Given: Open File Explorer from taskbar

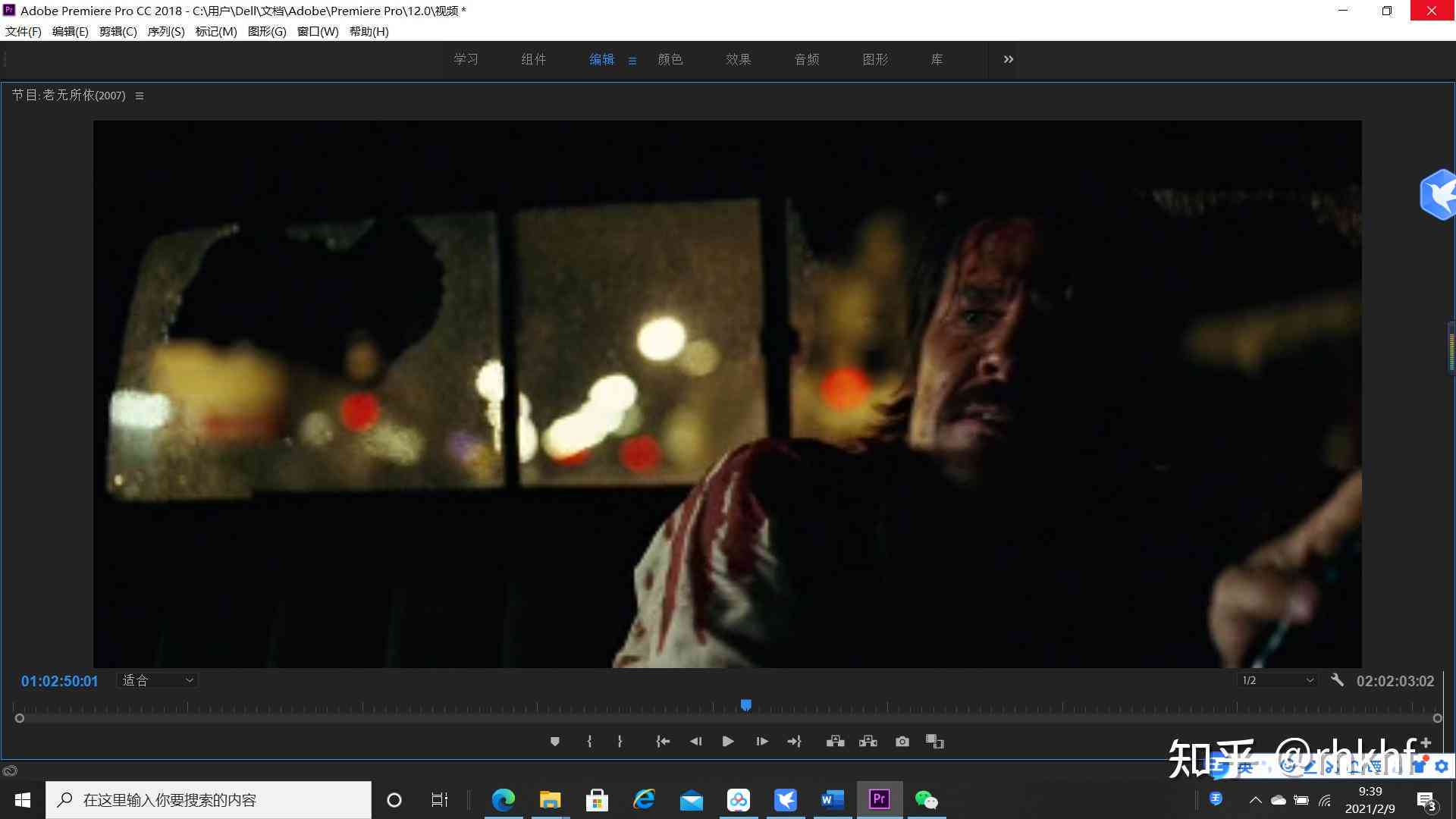Looking at the screenshot, I should 550,800.
